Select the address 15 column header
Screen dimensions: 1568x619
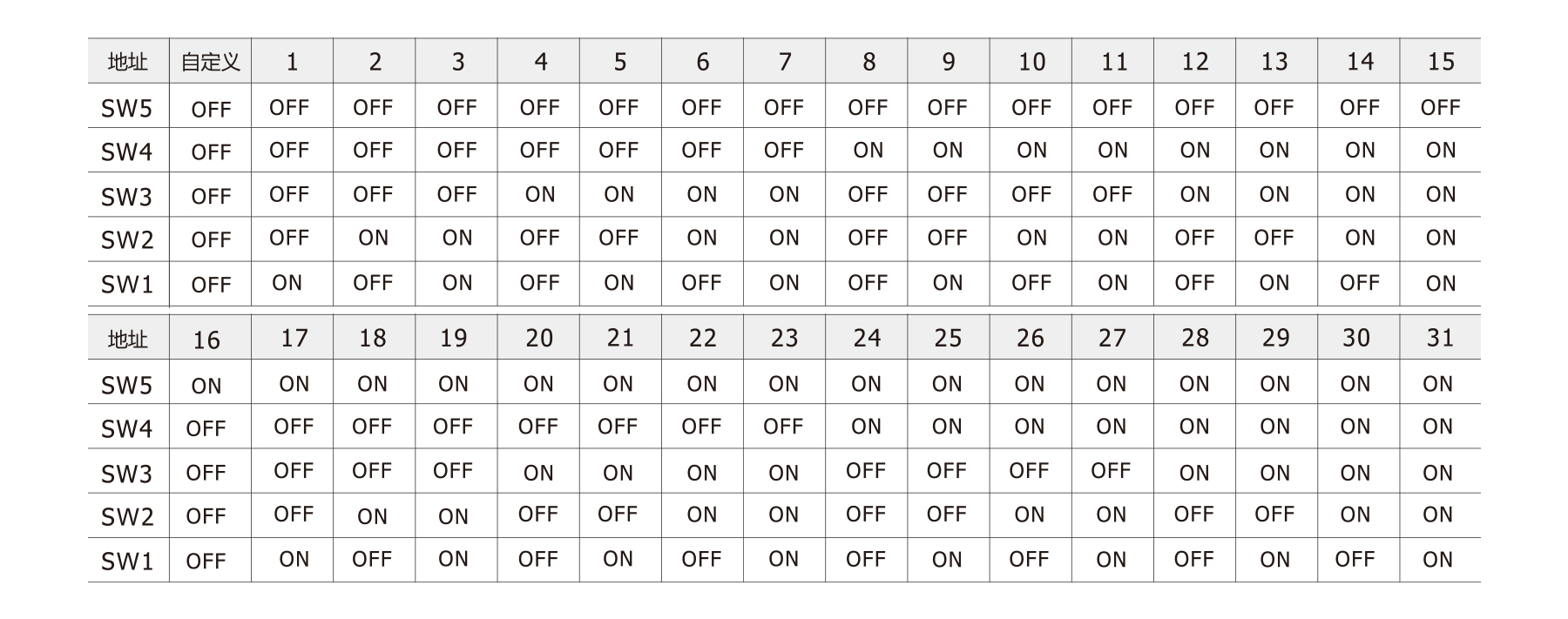tap(1441, 62)
